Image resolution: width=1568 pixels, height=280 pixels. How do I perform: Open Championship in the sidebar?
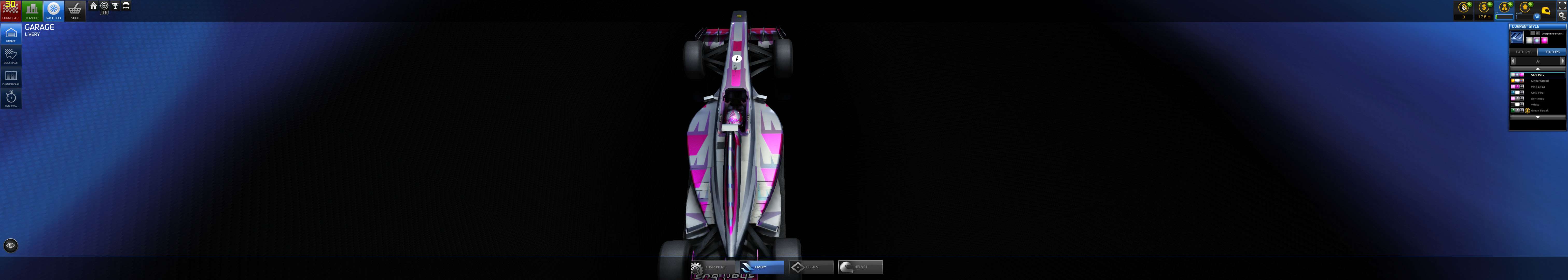11,77
